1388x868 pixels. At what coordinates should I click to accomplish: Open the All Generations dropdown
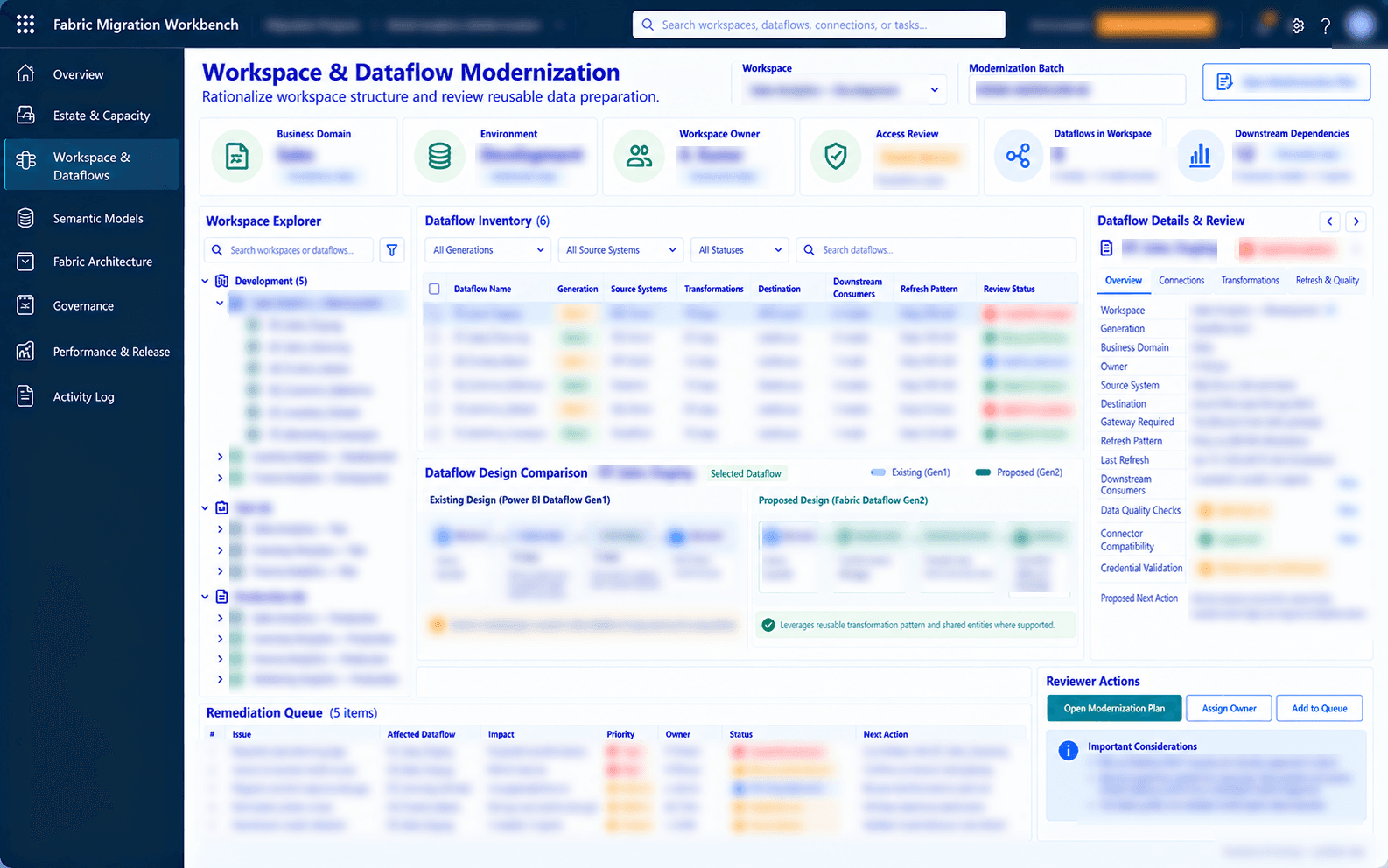(488, 250)
